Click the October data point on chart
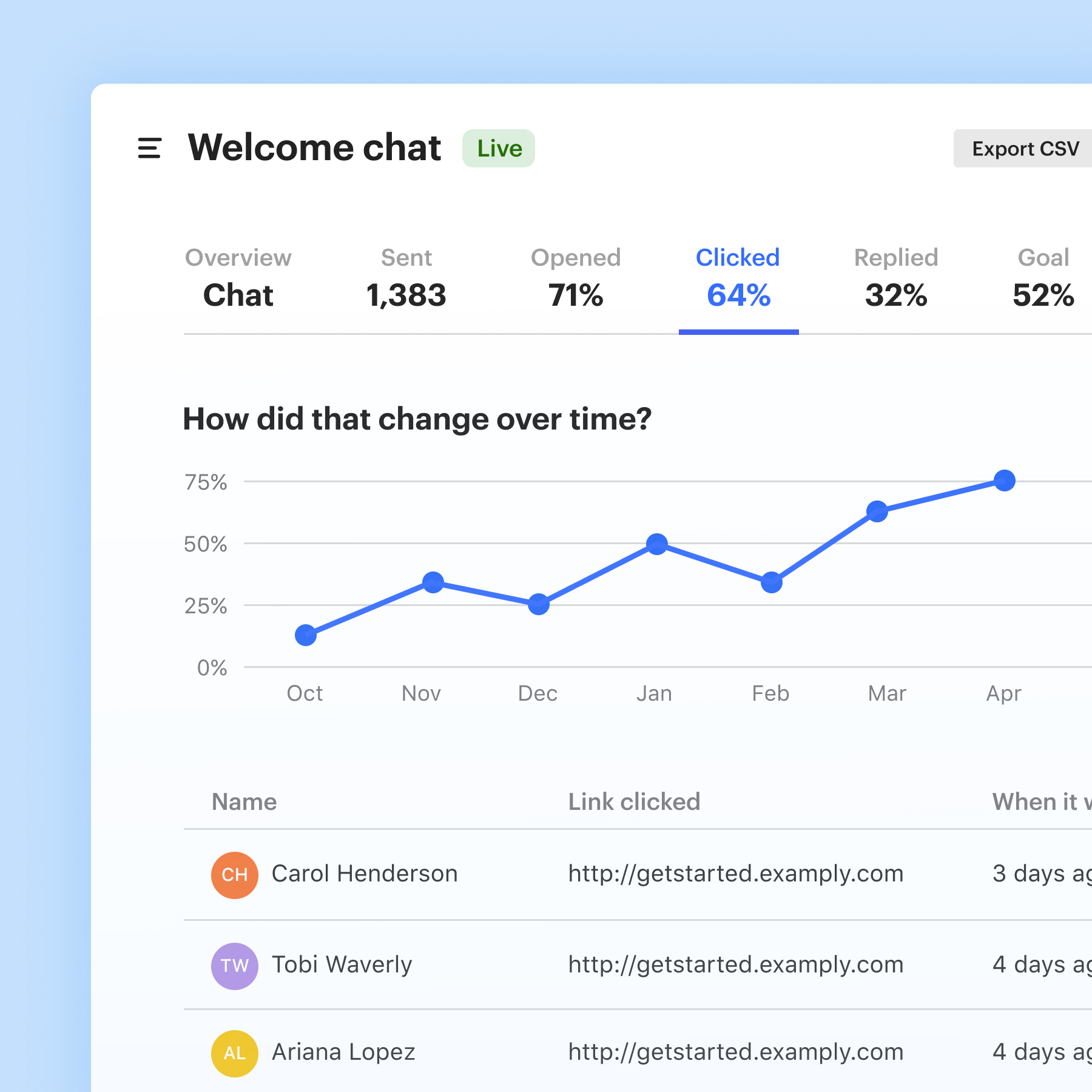The image size is (1092, 1092). click(305, 635)
